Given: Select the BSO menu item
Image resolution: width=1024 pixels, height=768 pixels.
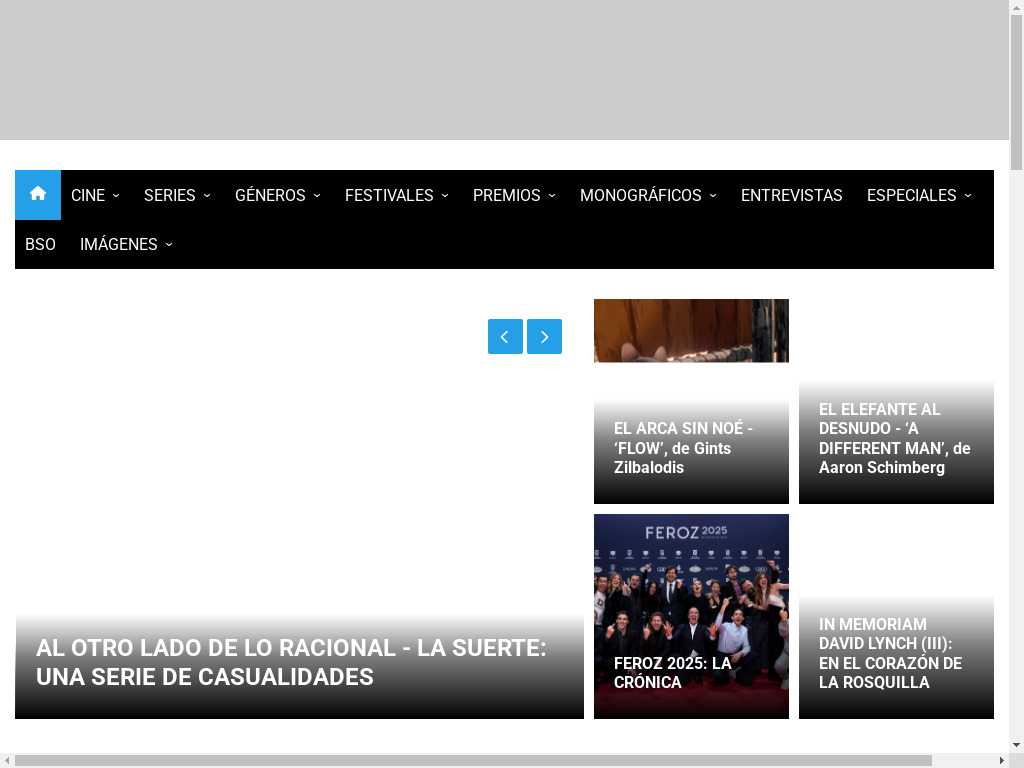Looking at the screenshot, I should pos(40,244).
